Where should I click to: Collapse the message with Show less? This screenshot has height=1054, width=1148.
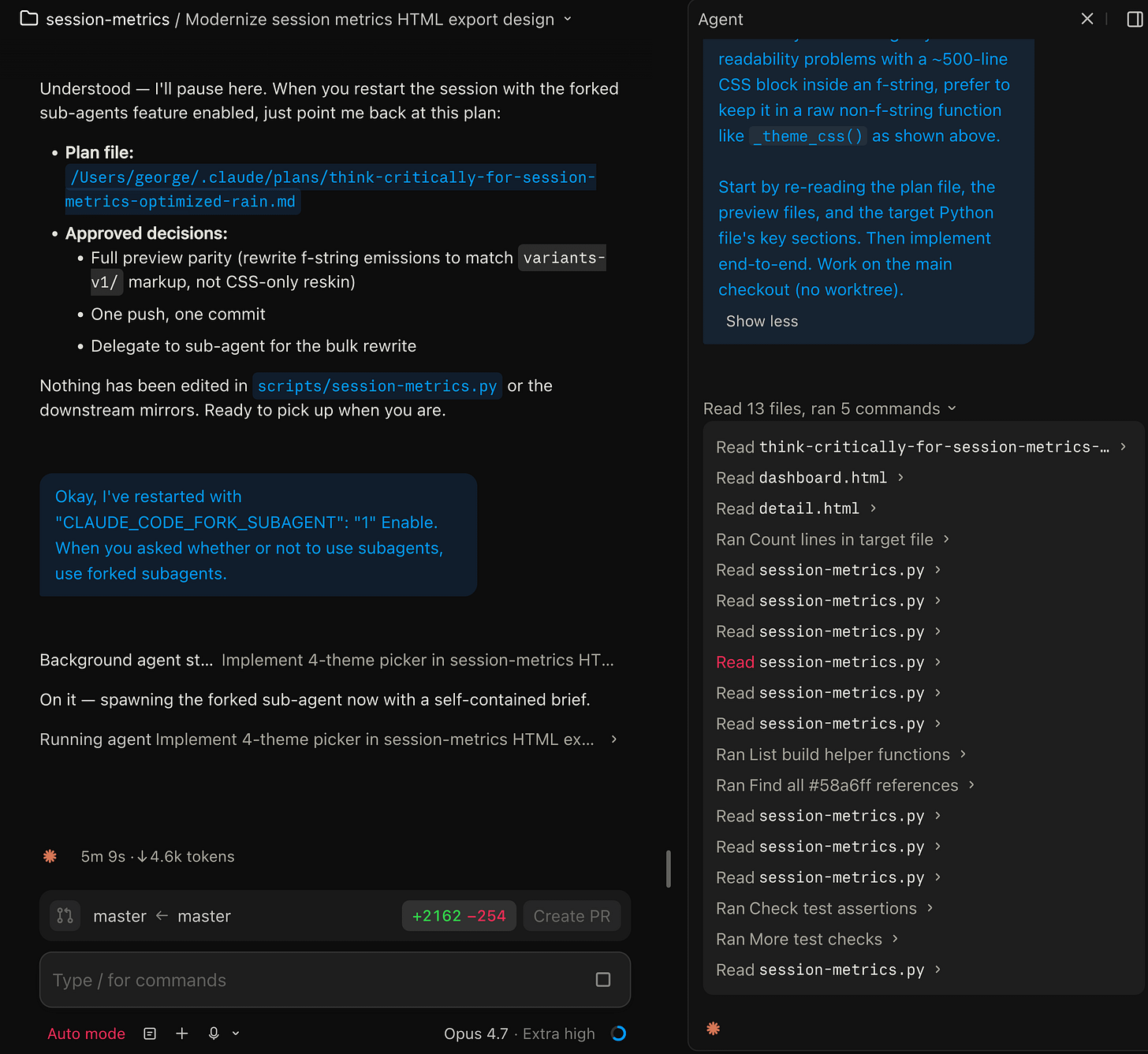pos(762,321)
